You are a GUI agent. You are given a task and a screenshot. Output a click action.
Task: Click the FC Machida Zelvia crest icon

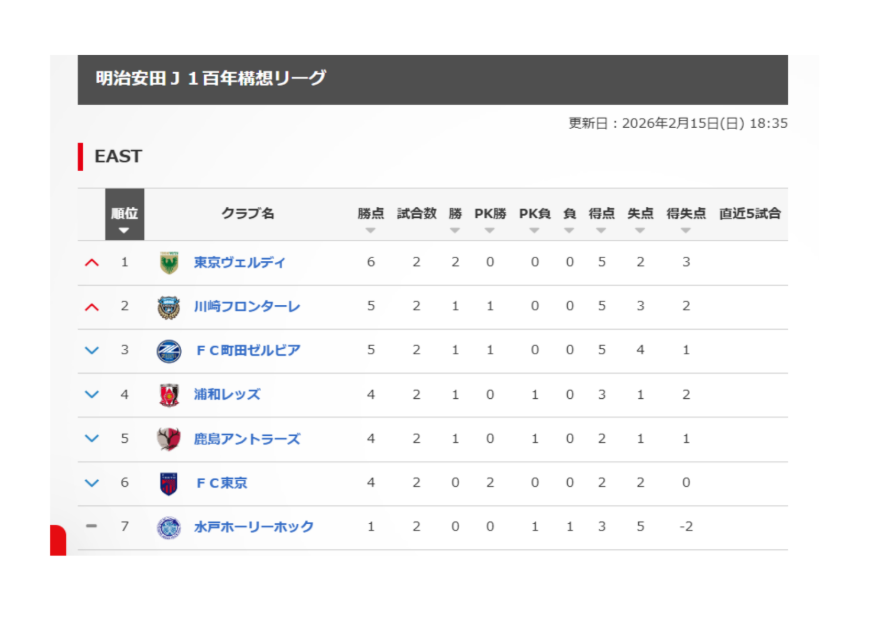[x=169, y=351]
